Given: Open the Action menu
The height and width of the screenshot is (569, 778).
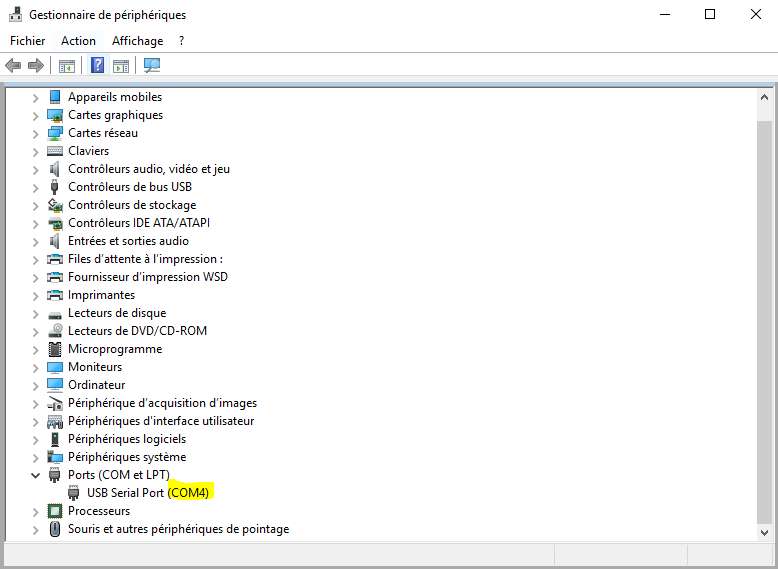Looking at the screenshot, I should pos(78,41).
